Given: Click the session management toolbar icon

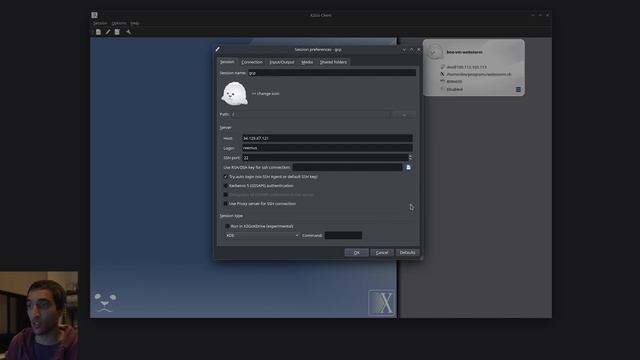Looking at the screenshot, I should (117, 32).
